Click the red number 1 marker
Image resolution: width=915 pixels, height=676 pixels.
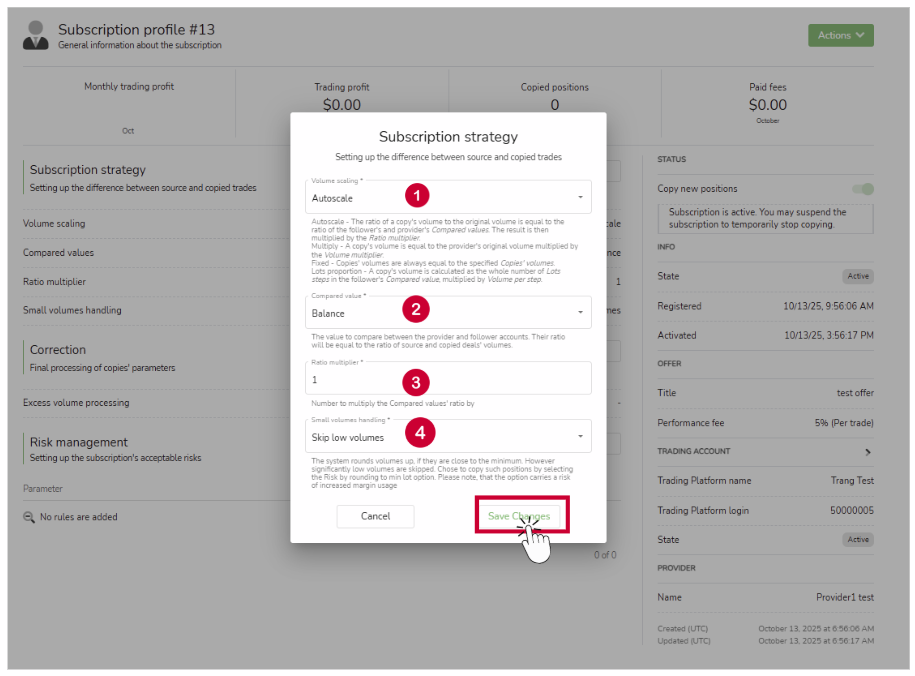[417, 194]
